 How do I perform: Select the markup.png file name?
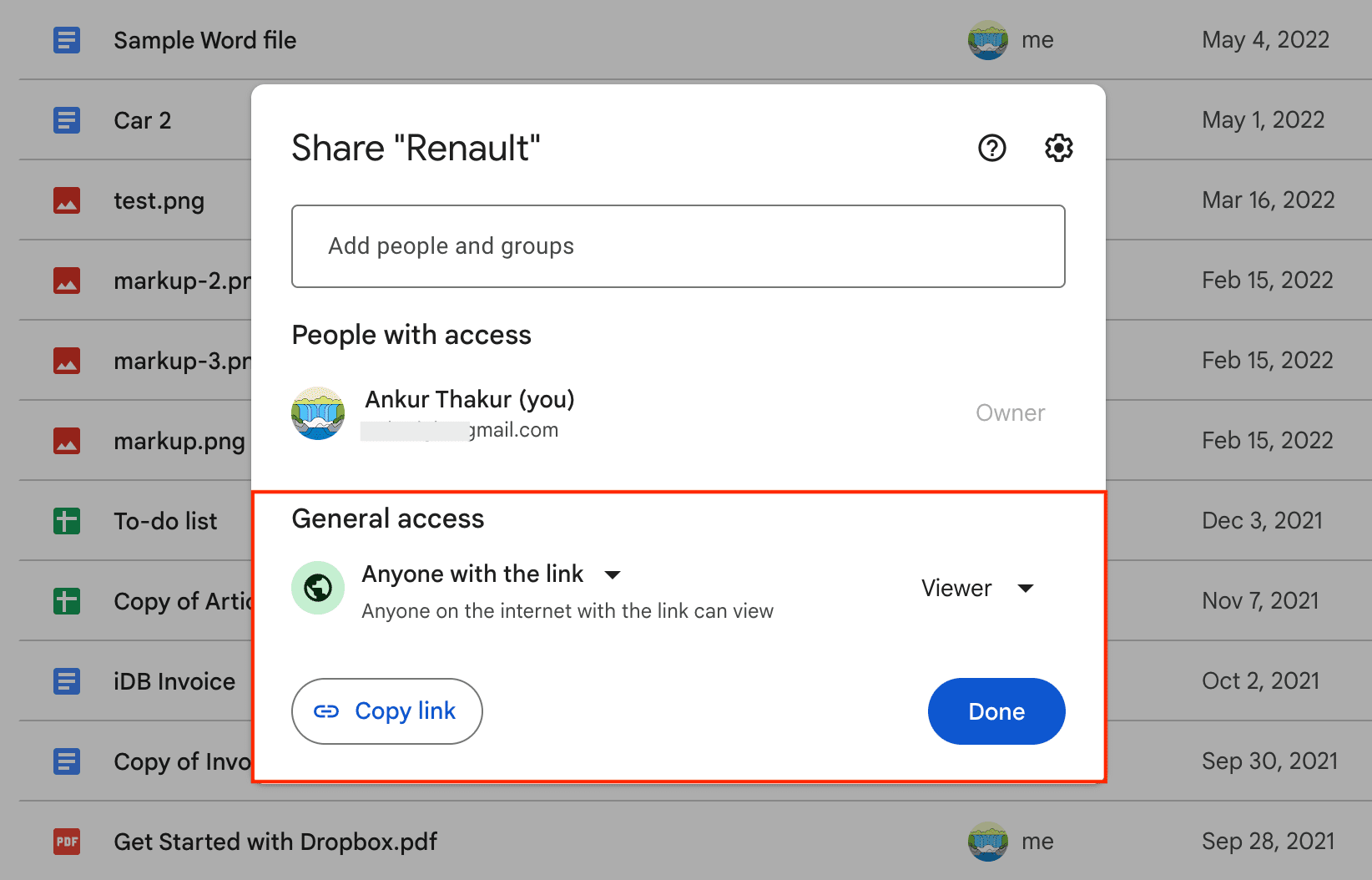[x=179, y=442]
